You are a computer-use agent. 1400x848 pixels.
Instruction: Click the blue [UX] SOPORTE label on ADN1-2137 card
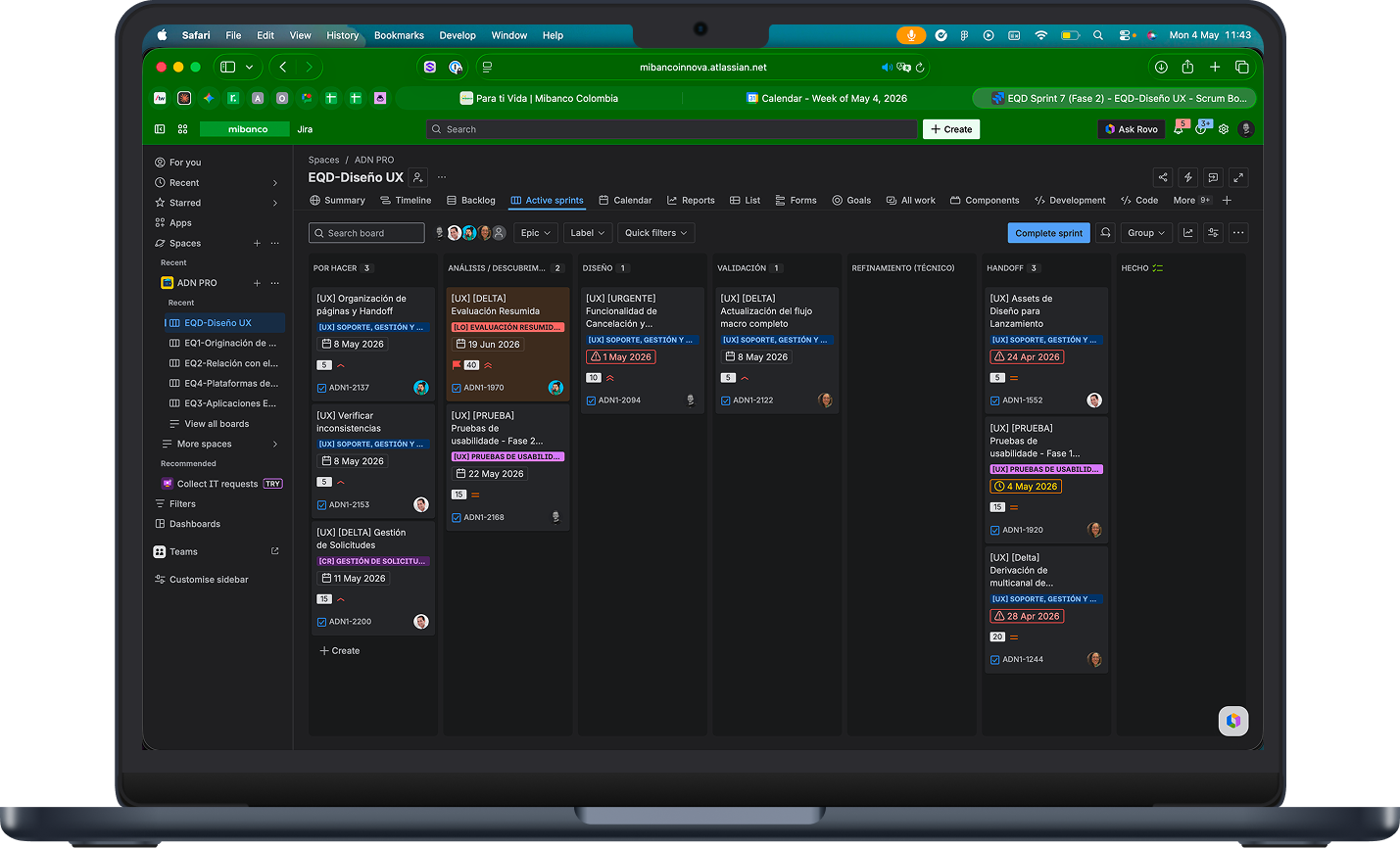(x=372, y=327)
